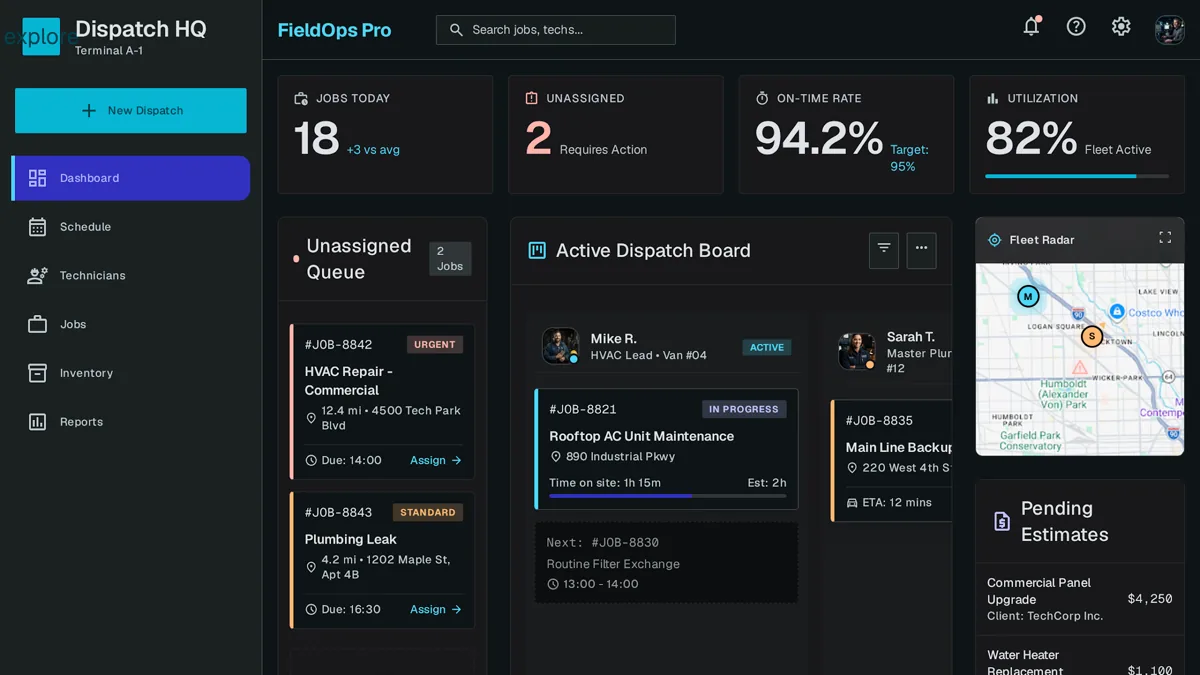Click the clock icon beside Due: 16:30
The image size is (1200, 675).
pos(311,609)
